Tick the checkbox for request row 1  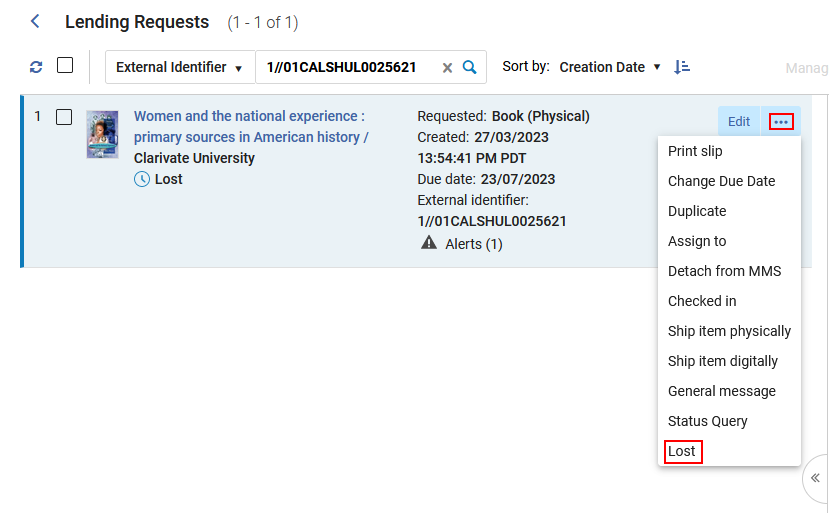tap(64, 117)
